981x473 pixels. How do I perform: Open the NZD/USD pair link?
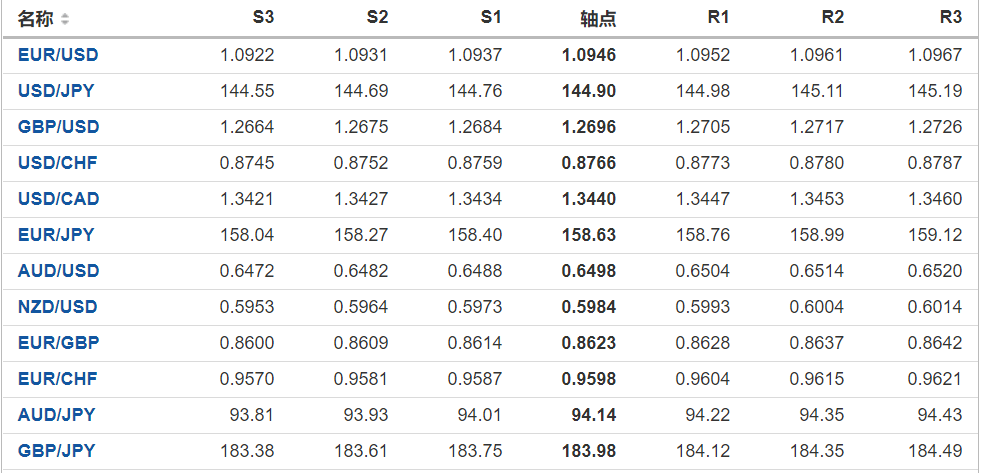(58, 307)
